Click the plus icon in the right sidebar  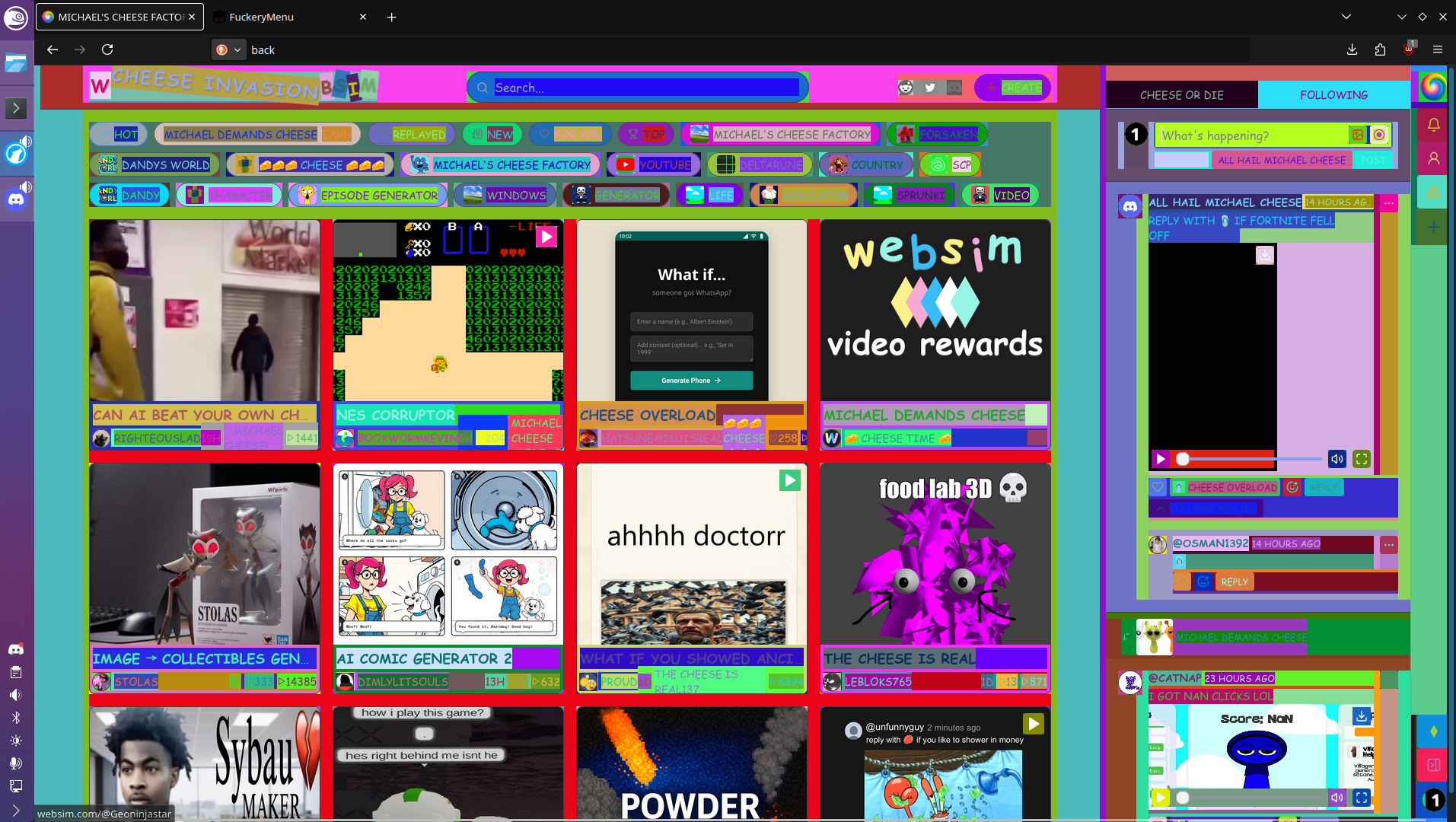point(1433,227)
